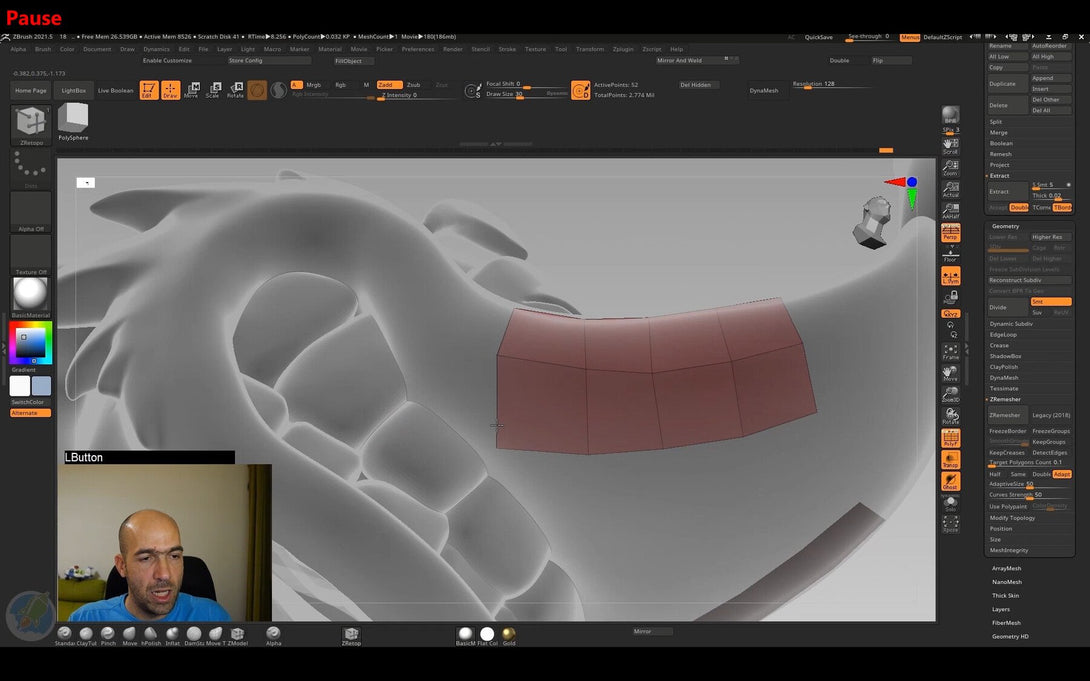Viewport: 1090px width, 681px height.
Task: Click the Frame mesh icon
Action: [x=950, y=351]
